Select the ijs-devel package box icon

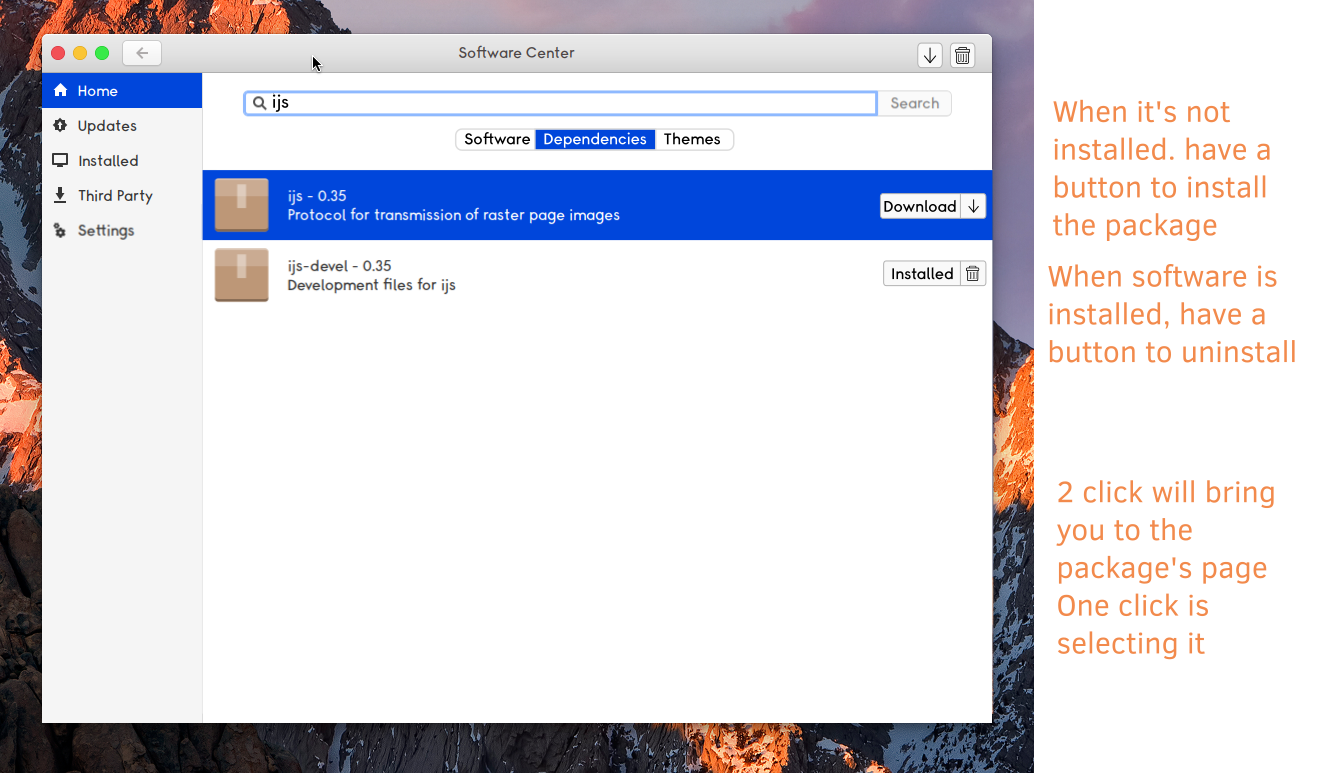tap(241, 275)
